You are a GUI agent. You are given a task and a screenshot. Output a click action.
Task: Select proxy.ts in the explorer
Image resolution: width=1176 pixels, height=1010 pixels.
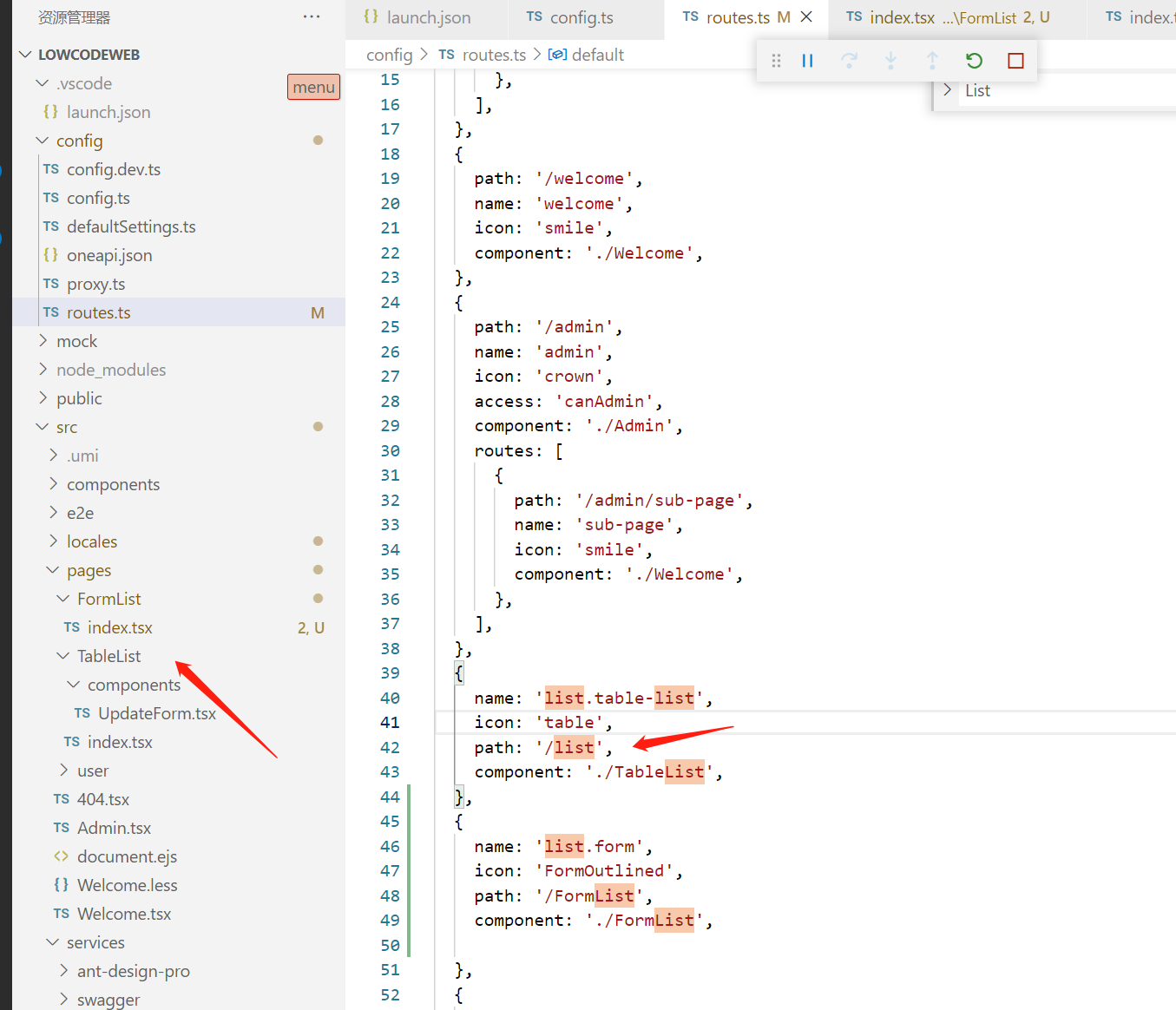click(x=95, y=284)
